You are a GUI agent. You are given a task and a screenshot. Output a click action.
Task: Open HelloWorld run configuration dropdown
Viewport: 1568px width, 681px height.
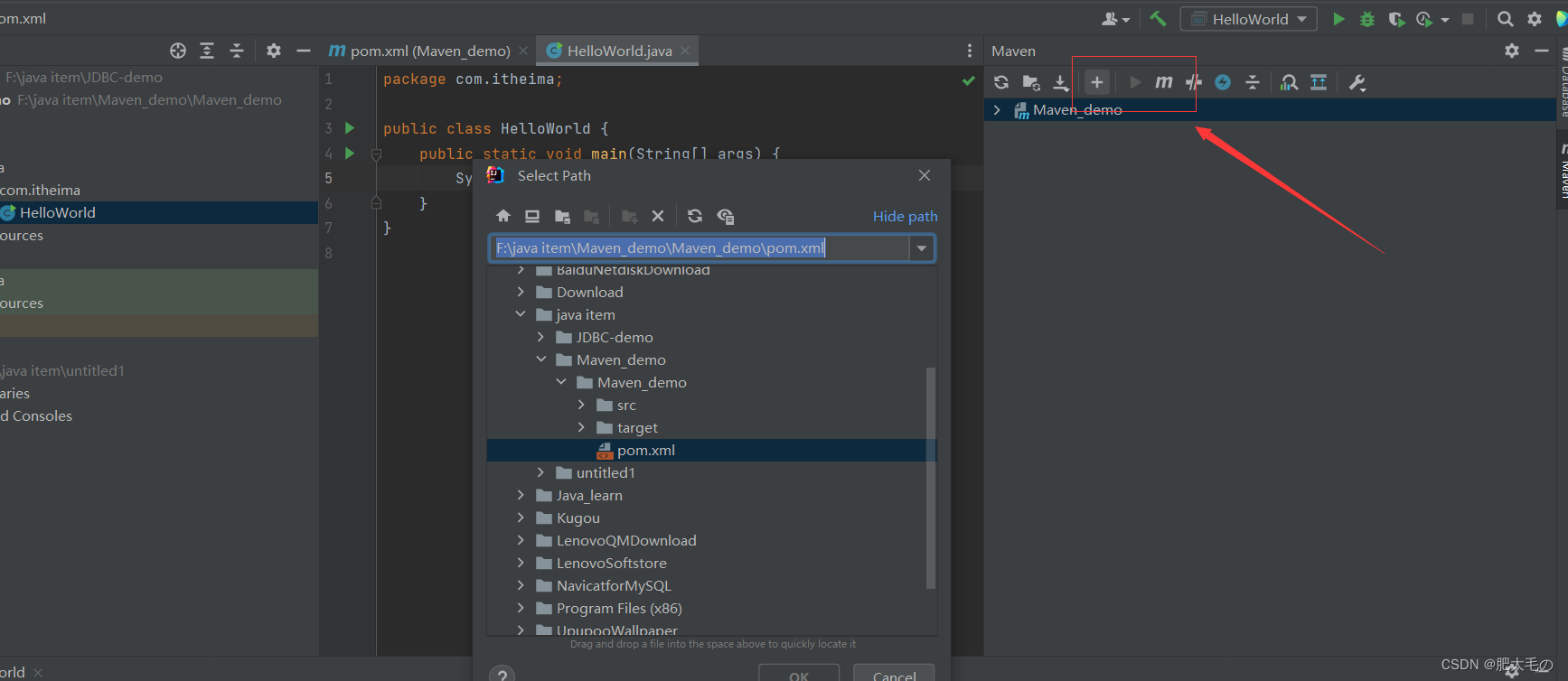1249,19
